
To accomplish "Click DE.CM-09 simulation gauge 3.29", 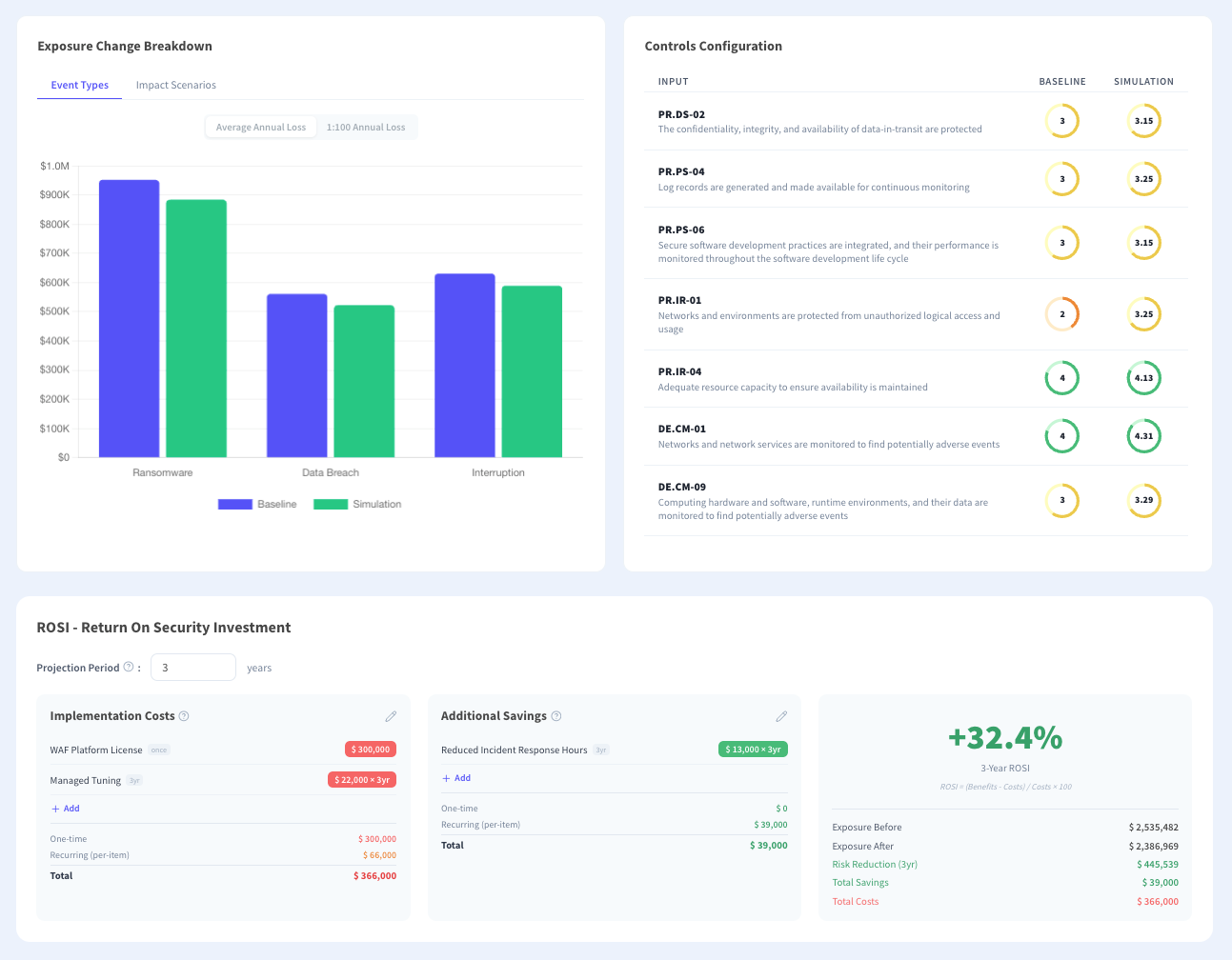I will 1143,500.
